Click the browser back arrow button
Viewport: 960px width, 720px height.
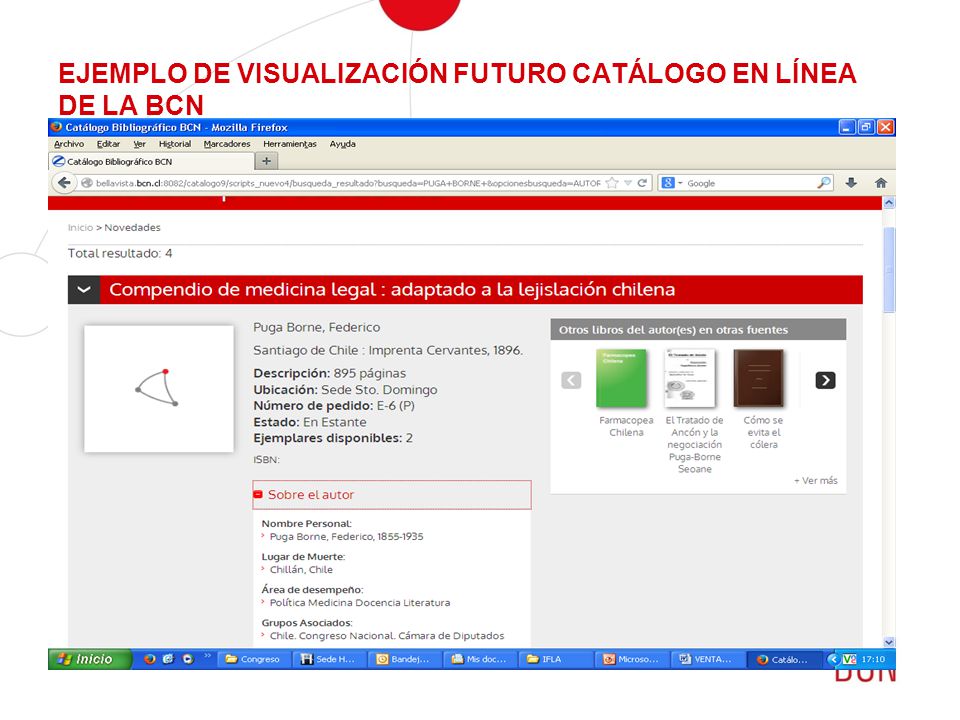[x=64, y=183]
